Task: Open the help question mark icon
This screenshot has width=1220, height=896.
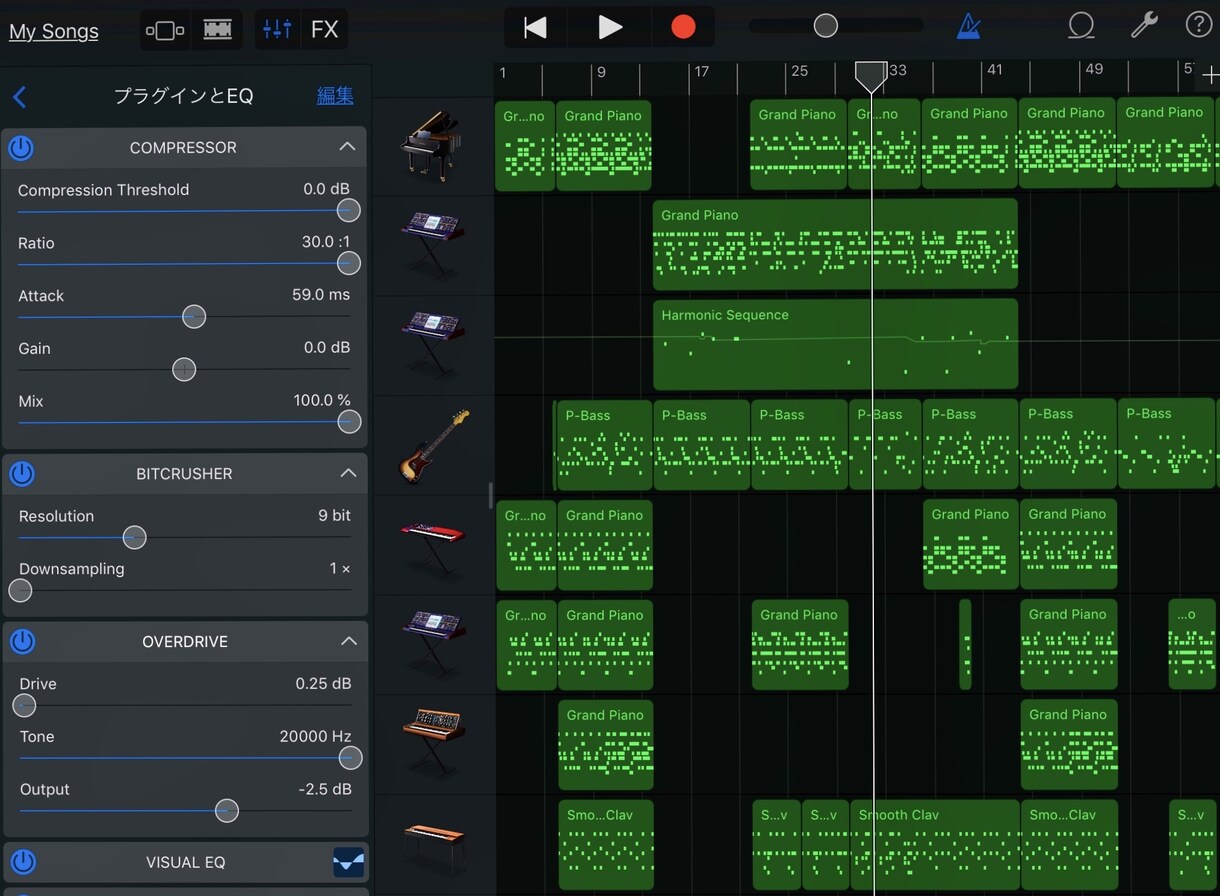Action: pyautogui.click(x=1198, y=26)
